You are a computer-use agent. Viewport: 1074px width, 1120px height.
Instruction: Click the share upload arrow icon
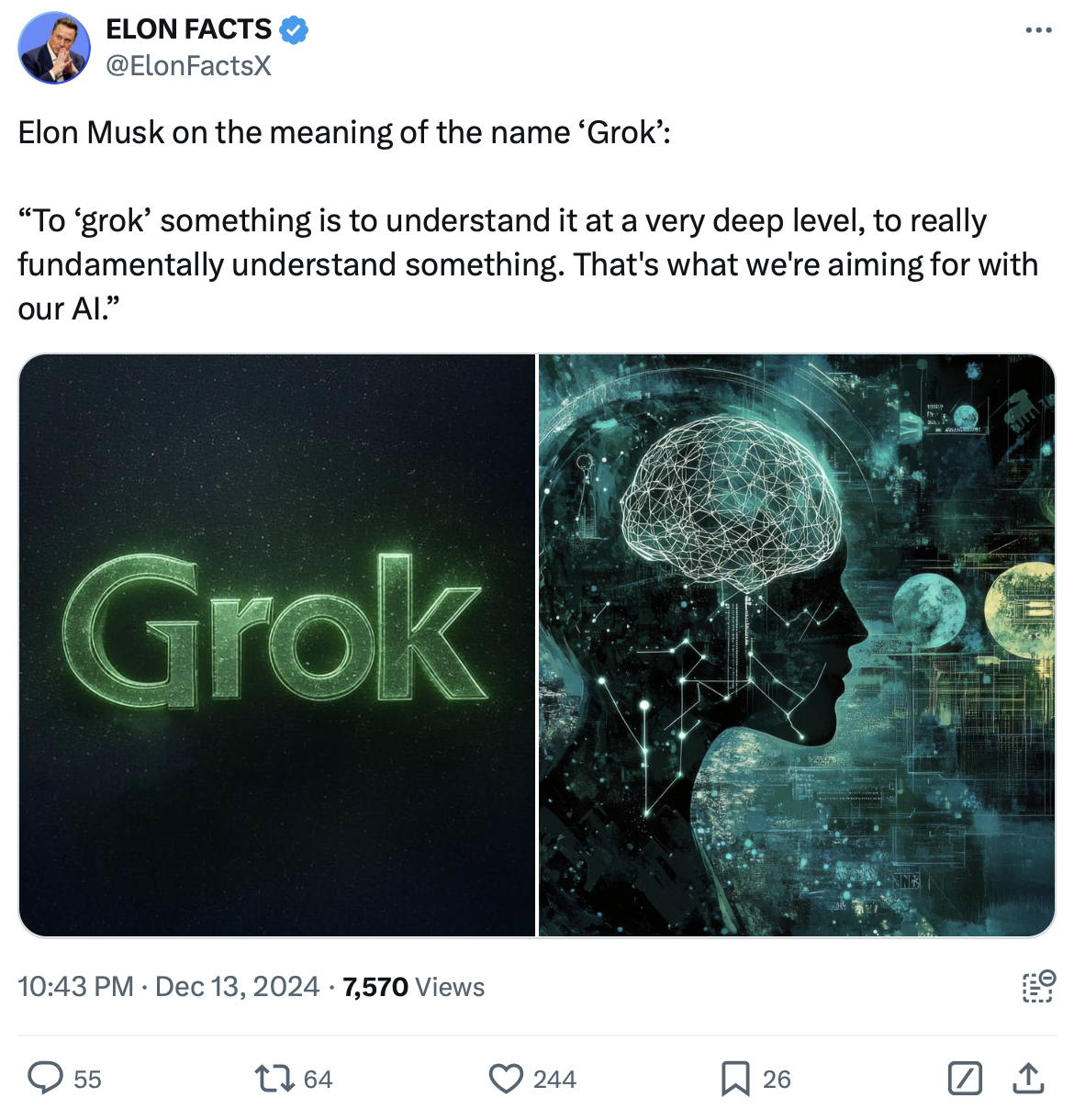tap(1028, 1079)
